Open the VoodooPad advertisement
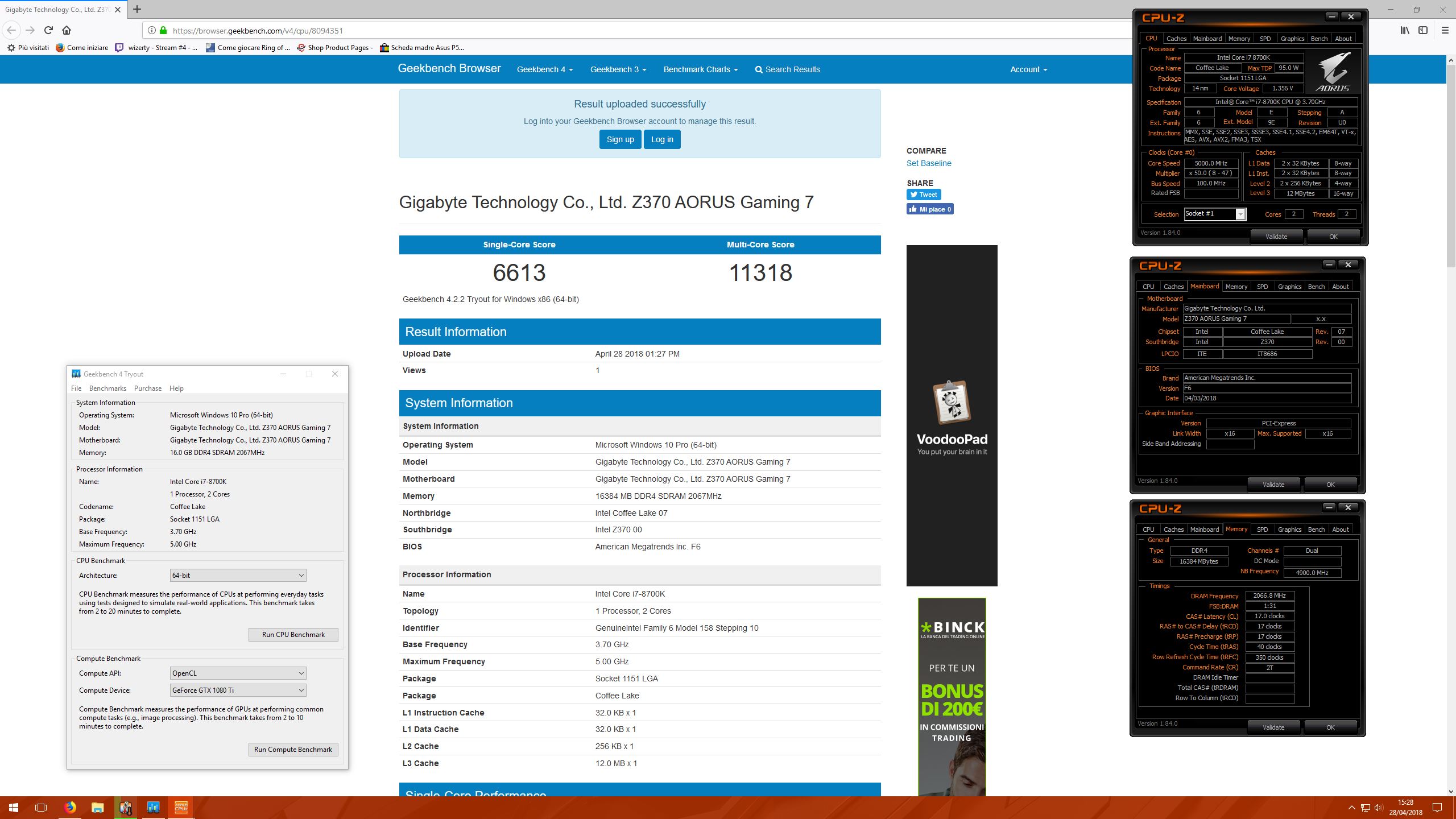Screen dimensions: 1456x819 952,416
